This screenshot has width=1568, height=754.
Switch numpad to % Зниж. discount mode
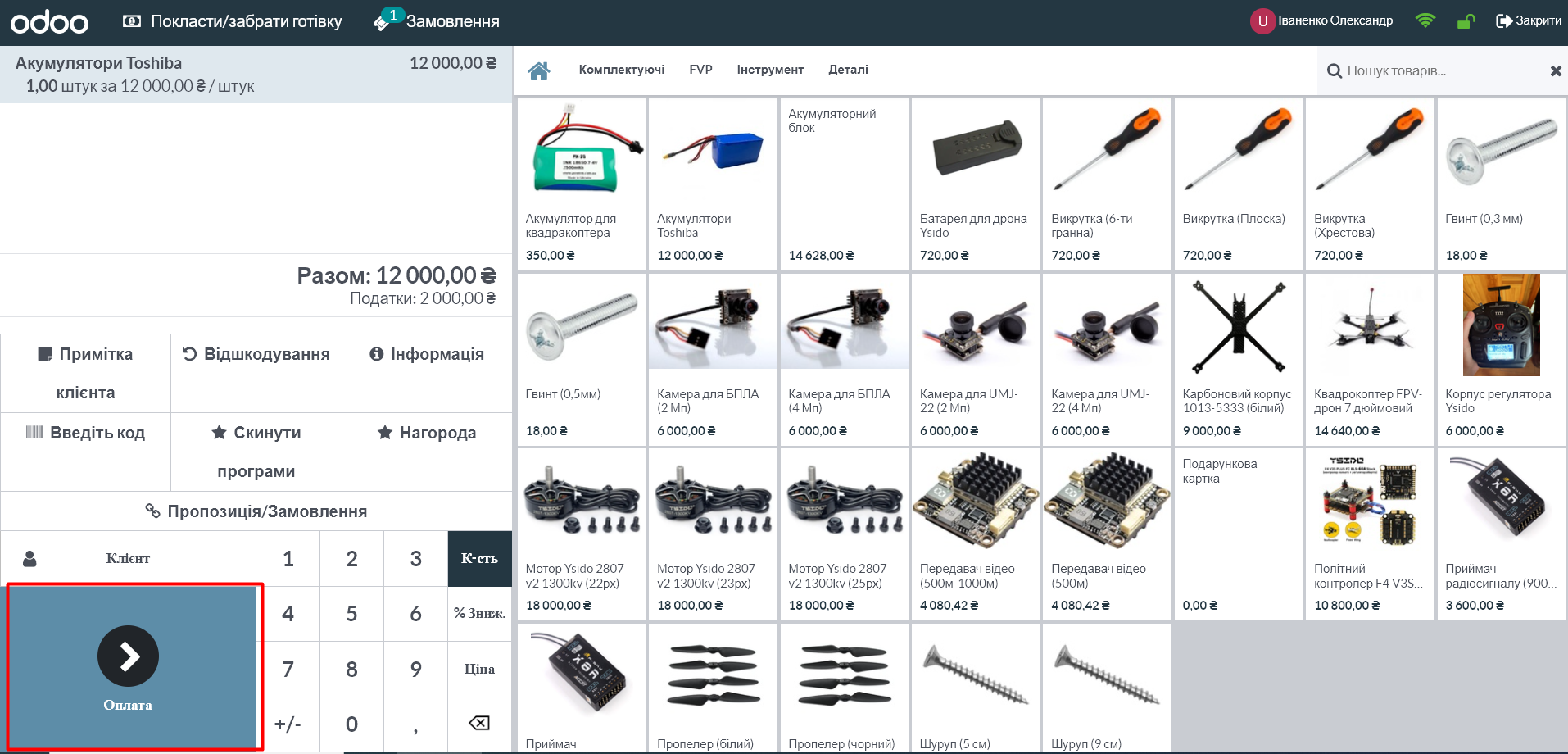pyautogui.click(x=479, y=614)
